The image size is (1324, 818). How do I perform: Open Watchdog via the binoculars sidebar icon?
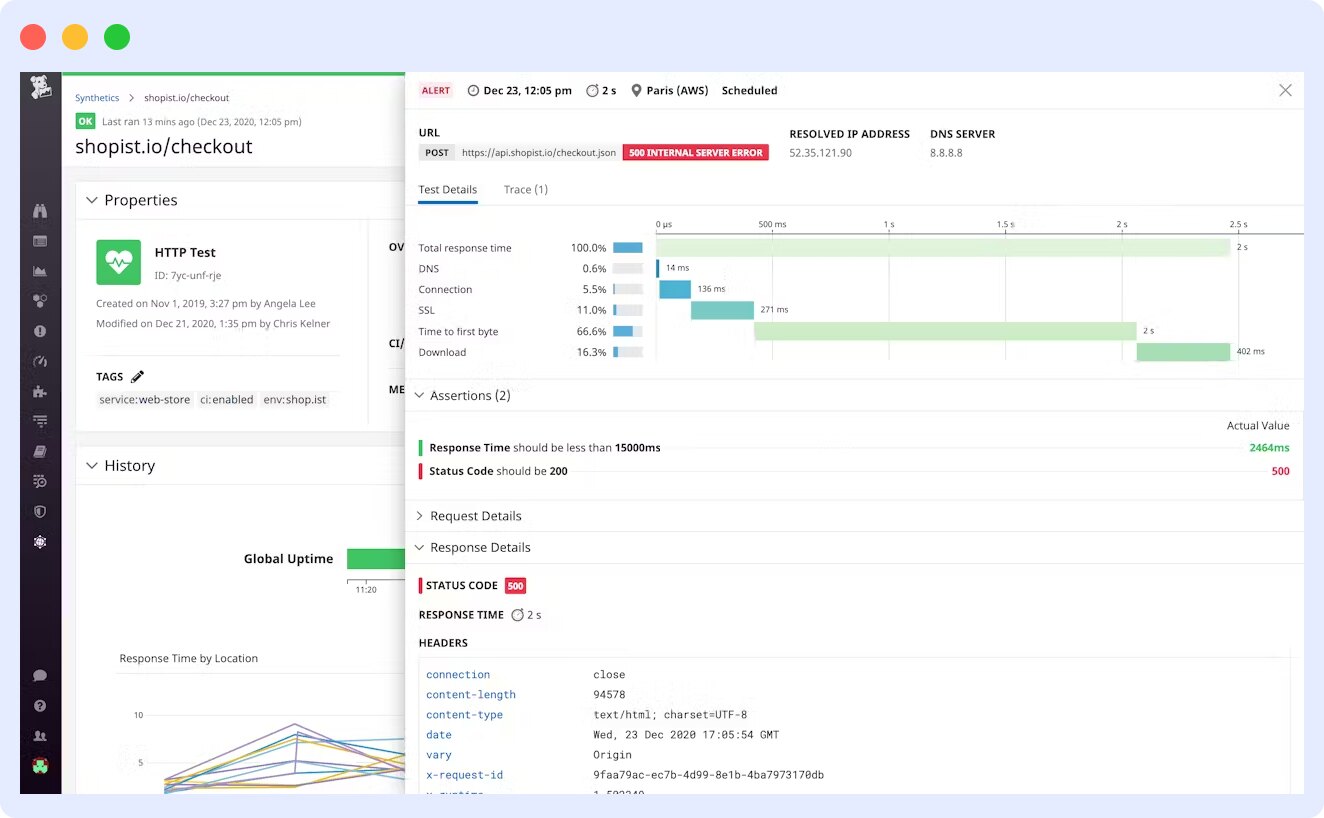tap(41, 212)
